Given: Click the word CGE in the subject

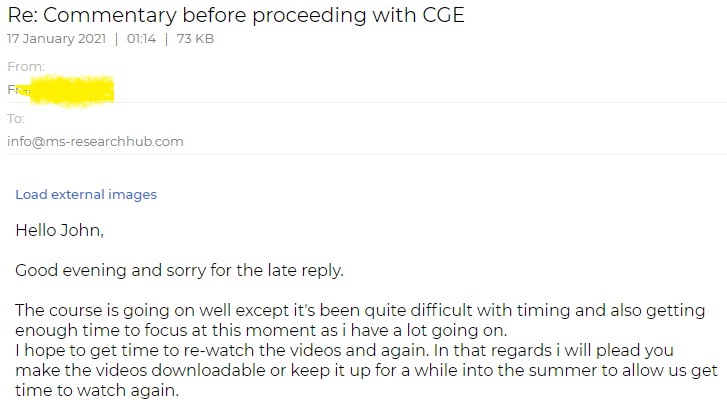Looking at the screenshot, I should pyautogui.click(x=443, y=15).
